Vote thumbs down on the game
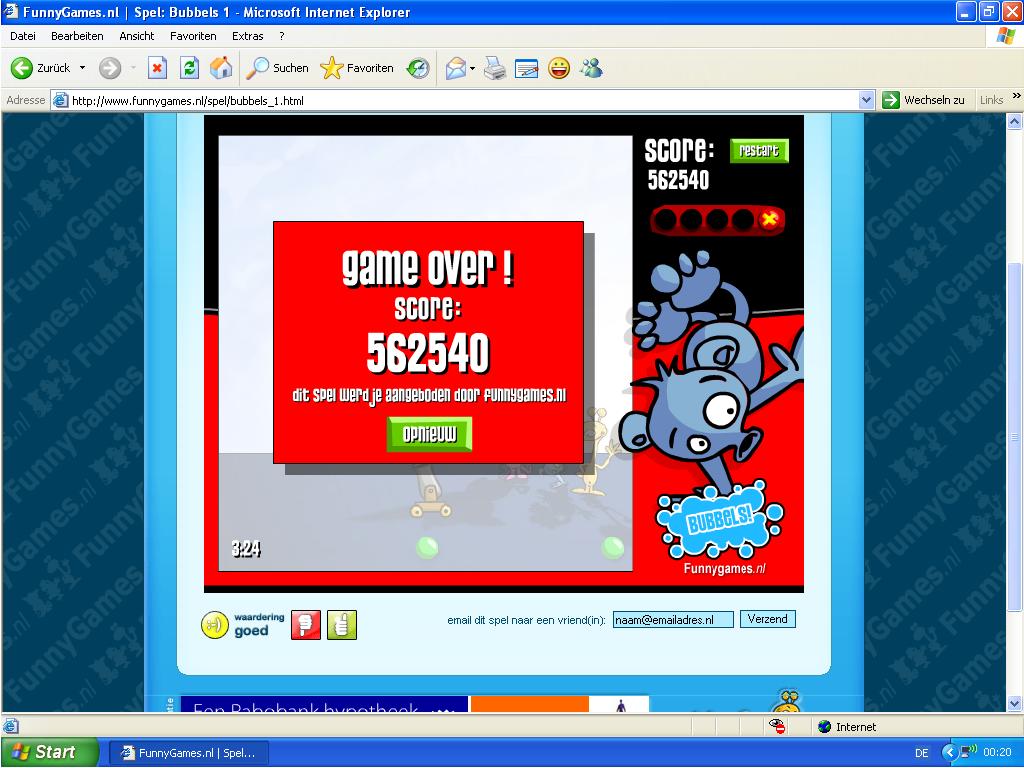 tap(306, 625)
